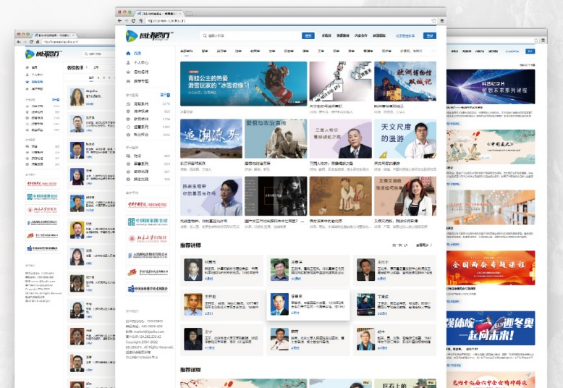Select the underlined first category tab
This screenshot has height=388, width=563.
point(186,51)
